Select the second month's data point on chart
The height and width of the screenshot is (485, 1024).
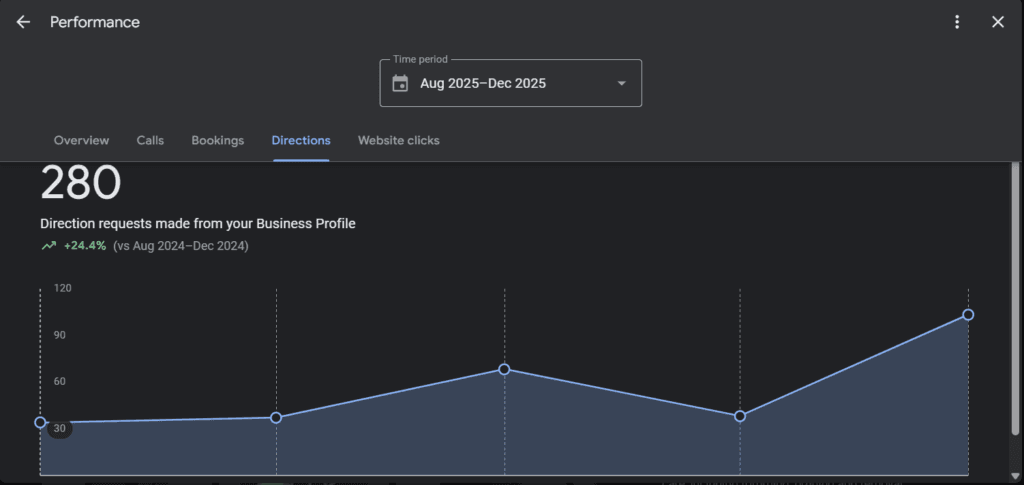pyautogui.click(x=276, y=417)
